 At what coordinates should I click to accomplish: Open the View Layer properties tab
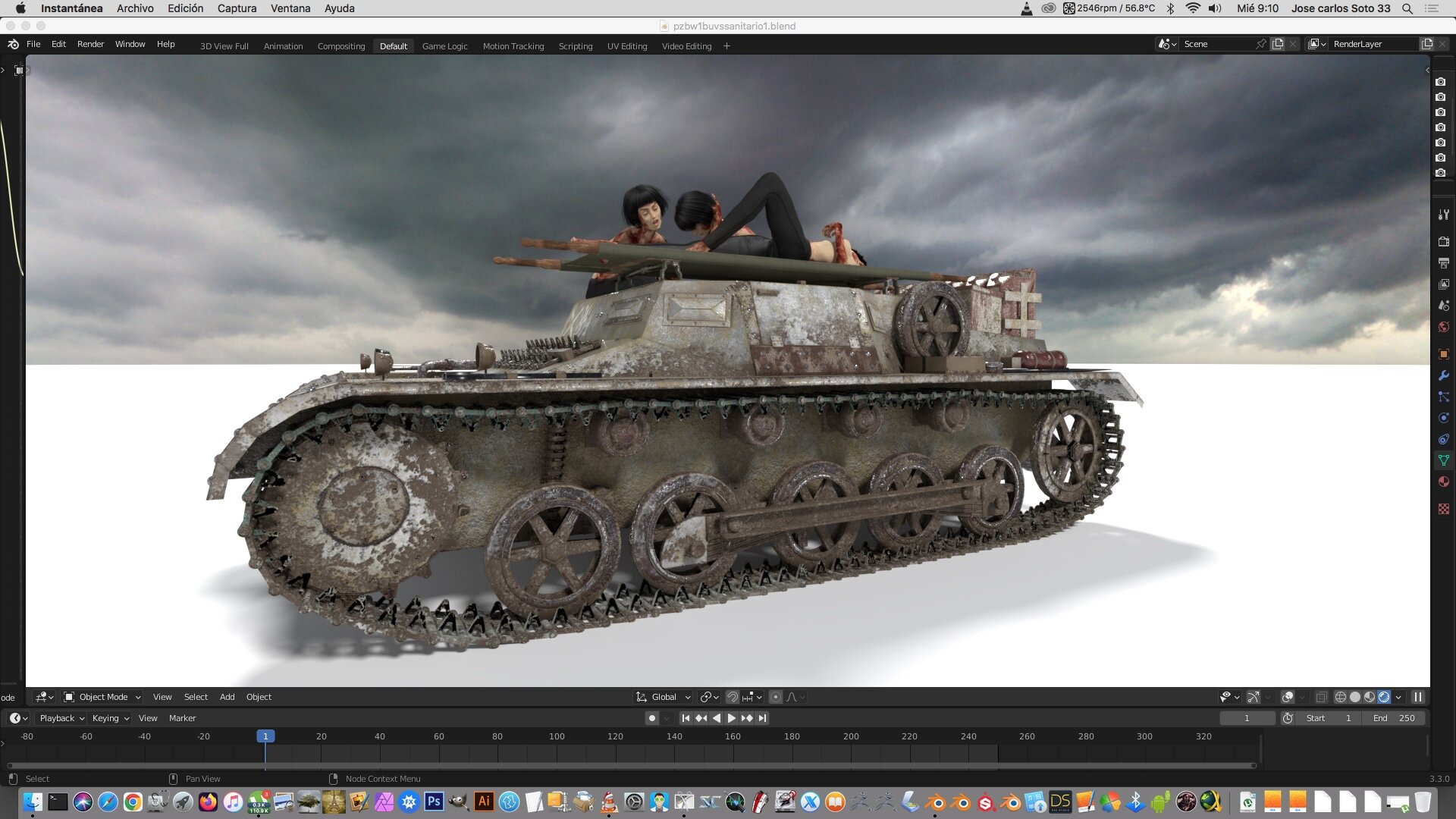pos(1443,284)
